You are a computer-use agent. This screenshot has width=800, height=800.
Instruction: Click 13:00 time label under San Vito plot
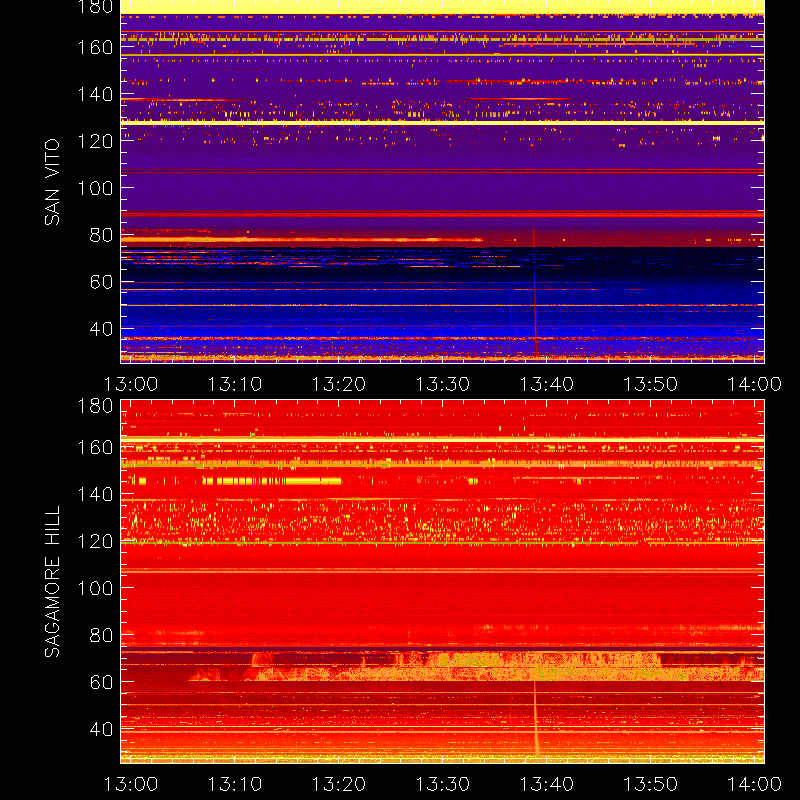[x=131, y=384]
